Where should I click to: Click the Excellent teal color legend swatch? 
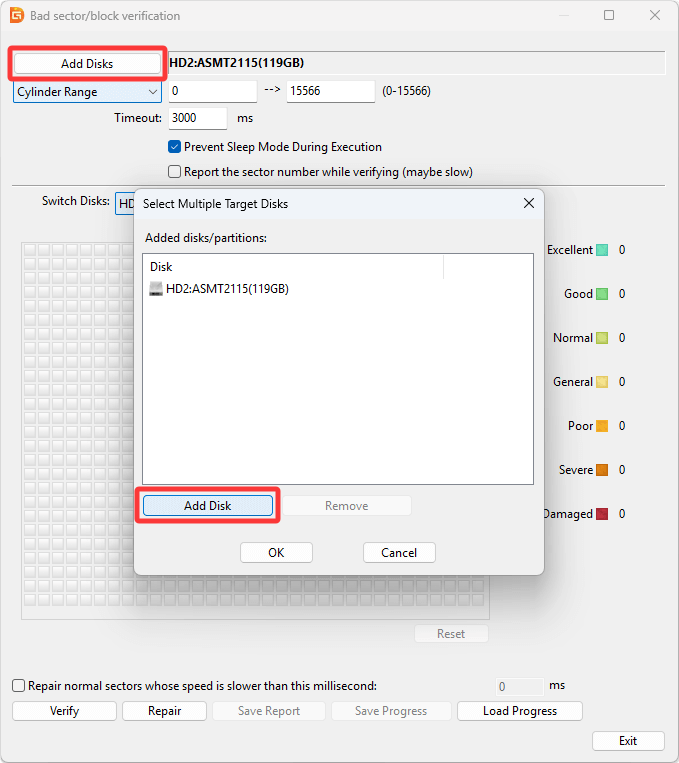pyautogui.click(x=602, y=250)
